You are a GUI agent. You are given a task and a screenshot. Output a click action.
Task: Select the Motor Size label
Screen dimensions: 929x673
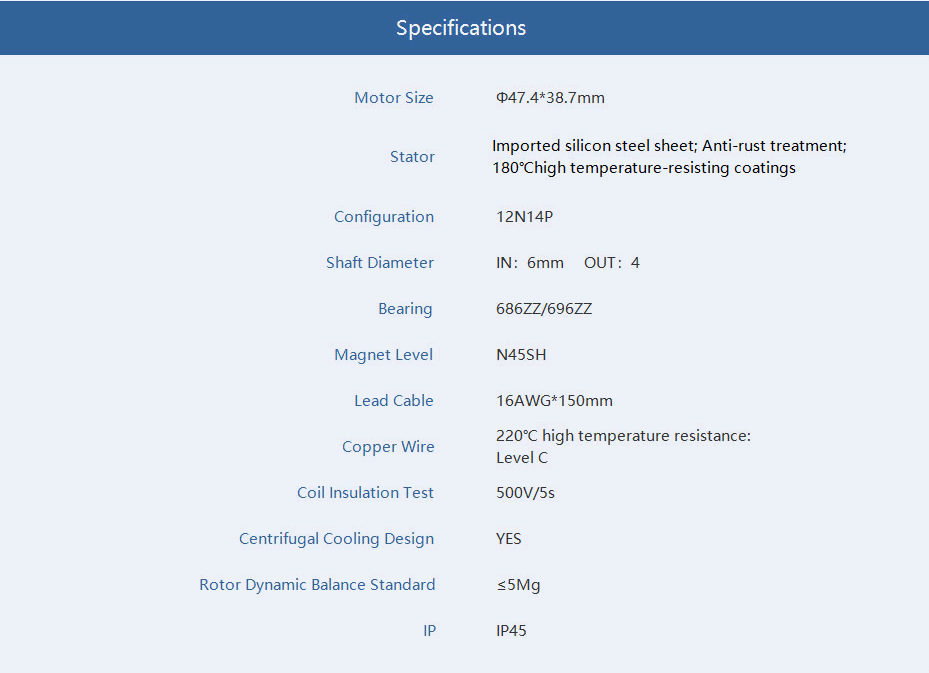pyautogui.click(x=393, y=98)
